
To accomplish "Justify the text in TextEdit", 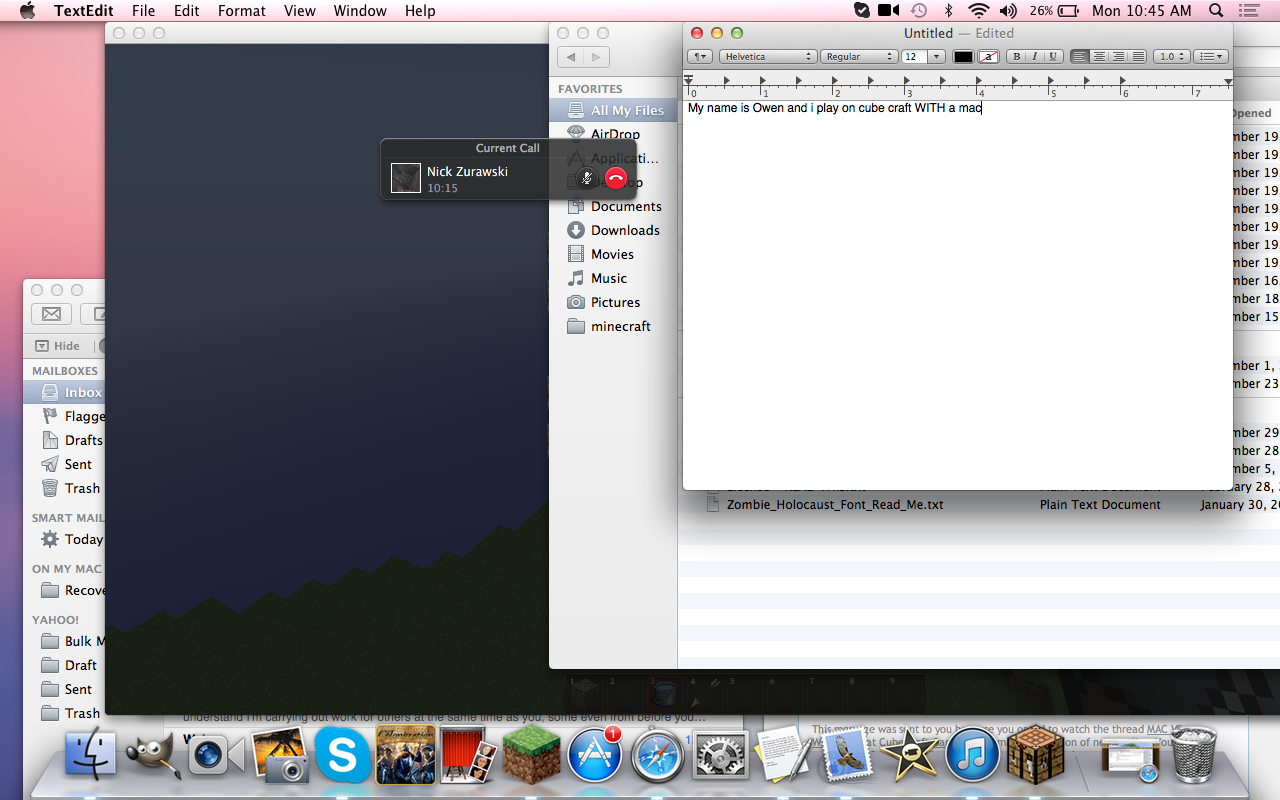I will (x=1138, y=57).
